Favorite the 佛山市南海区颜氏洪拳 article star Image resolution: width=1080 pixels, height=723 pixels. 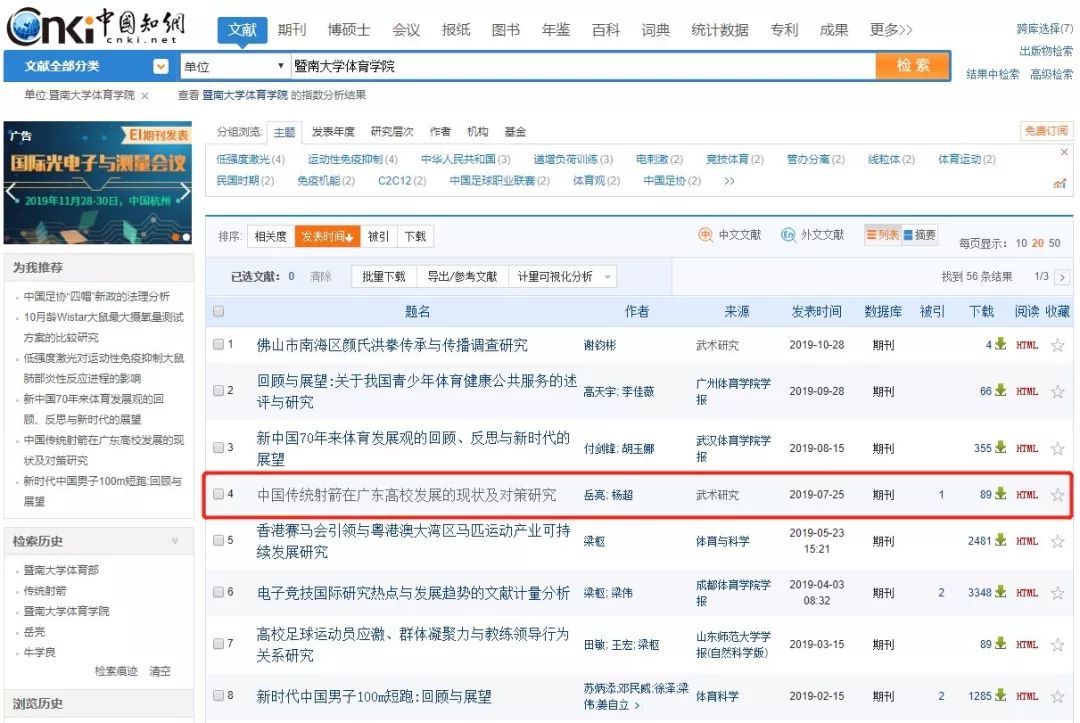[x=1057, y=345]
